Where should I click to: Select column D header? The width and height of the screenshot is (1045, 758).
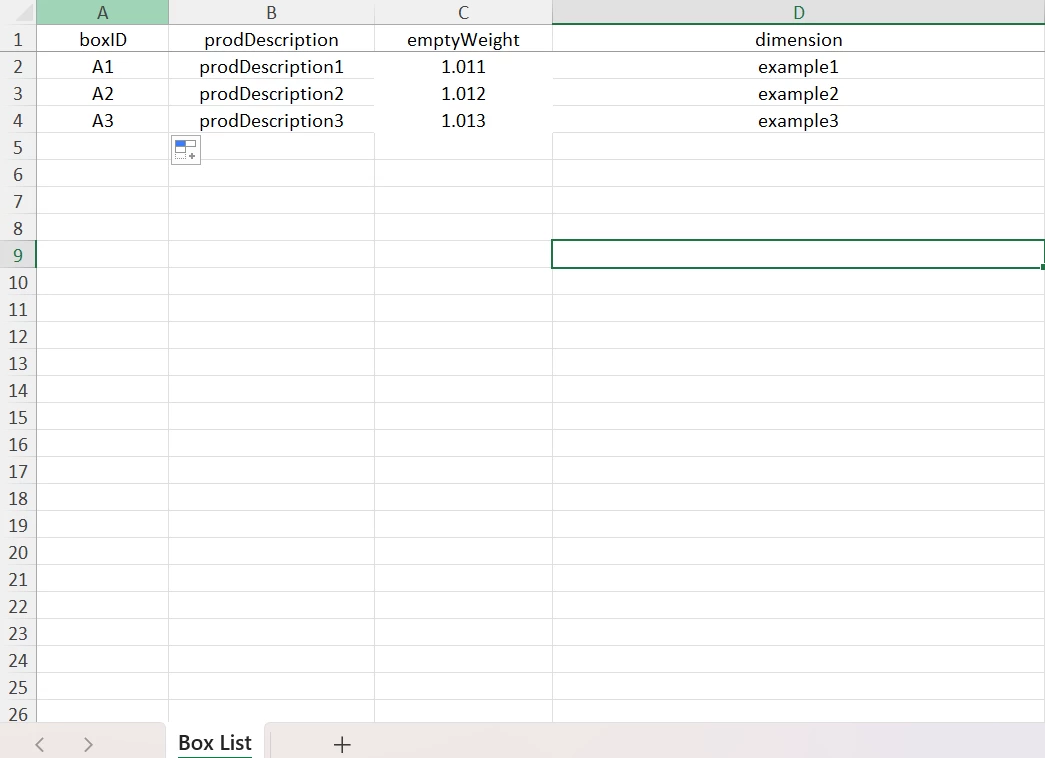(x=798, y=12)
